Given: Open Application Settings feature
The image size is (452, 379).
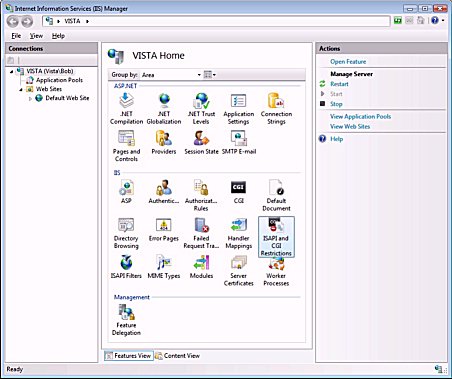Looking at the screenshot, I should [x=239, y=108].
